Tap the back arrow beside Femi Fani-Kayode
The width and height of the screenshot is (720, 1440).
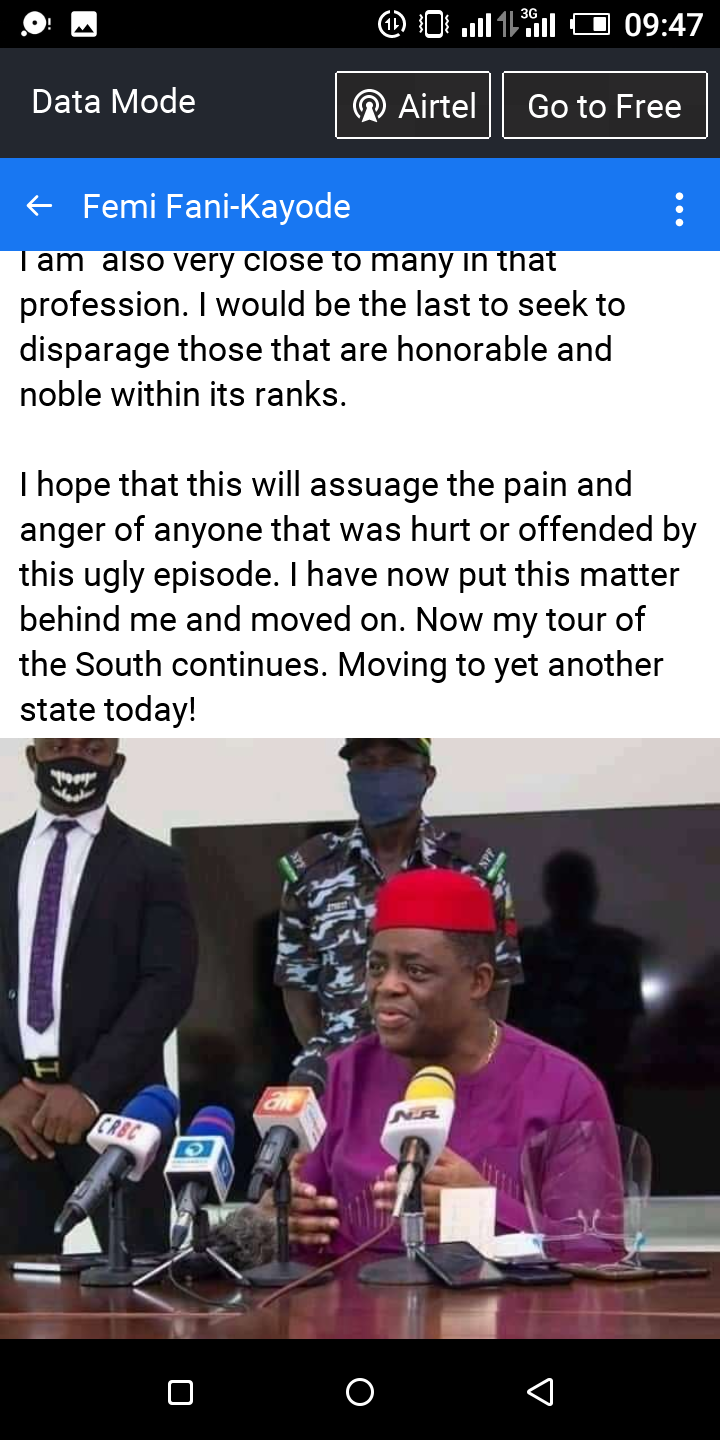click(x=39, y=206)
